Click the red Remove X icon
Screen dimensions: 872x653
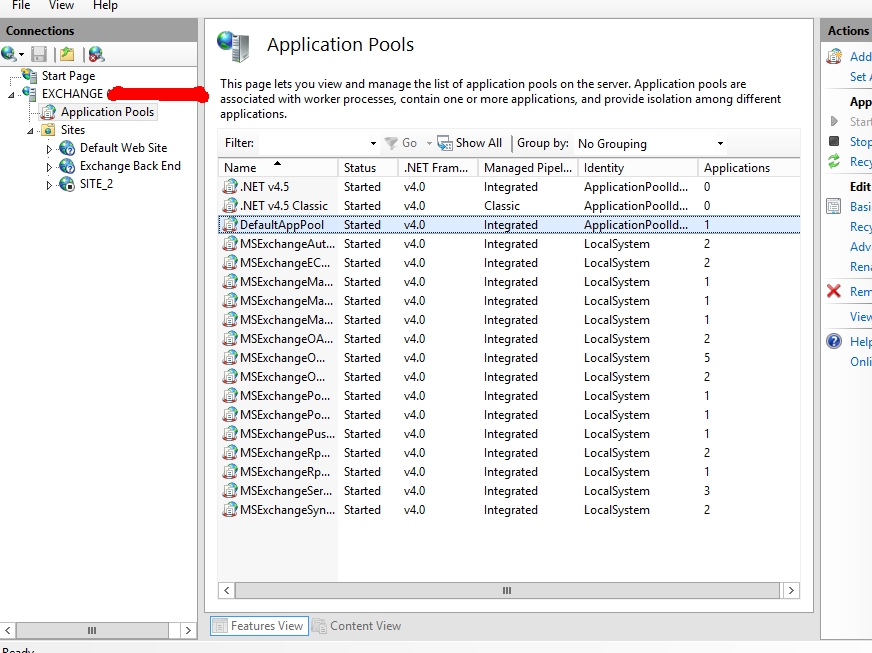pos(834,291)
